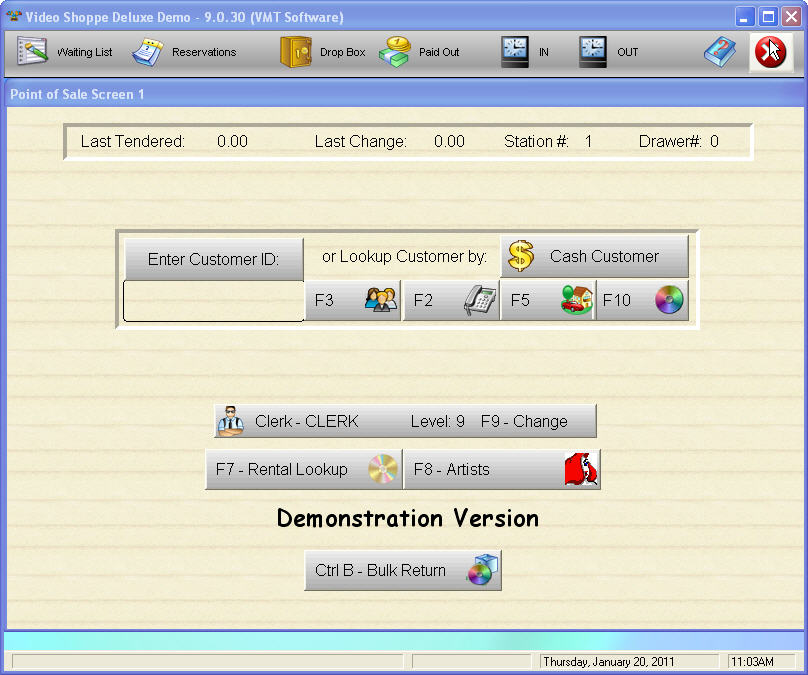Lookup customer by phone with F2

pos(451,300)
